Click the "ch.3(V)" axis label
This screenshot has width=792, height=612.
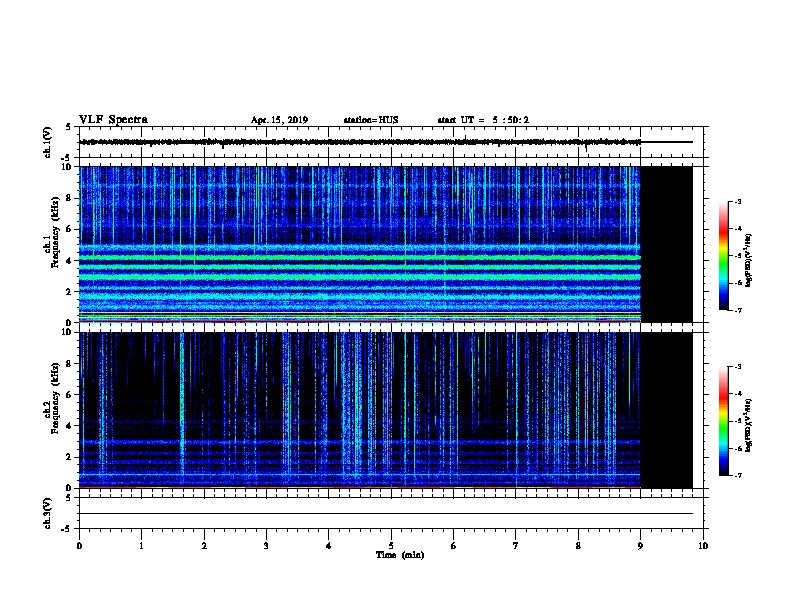pos(47,514)
